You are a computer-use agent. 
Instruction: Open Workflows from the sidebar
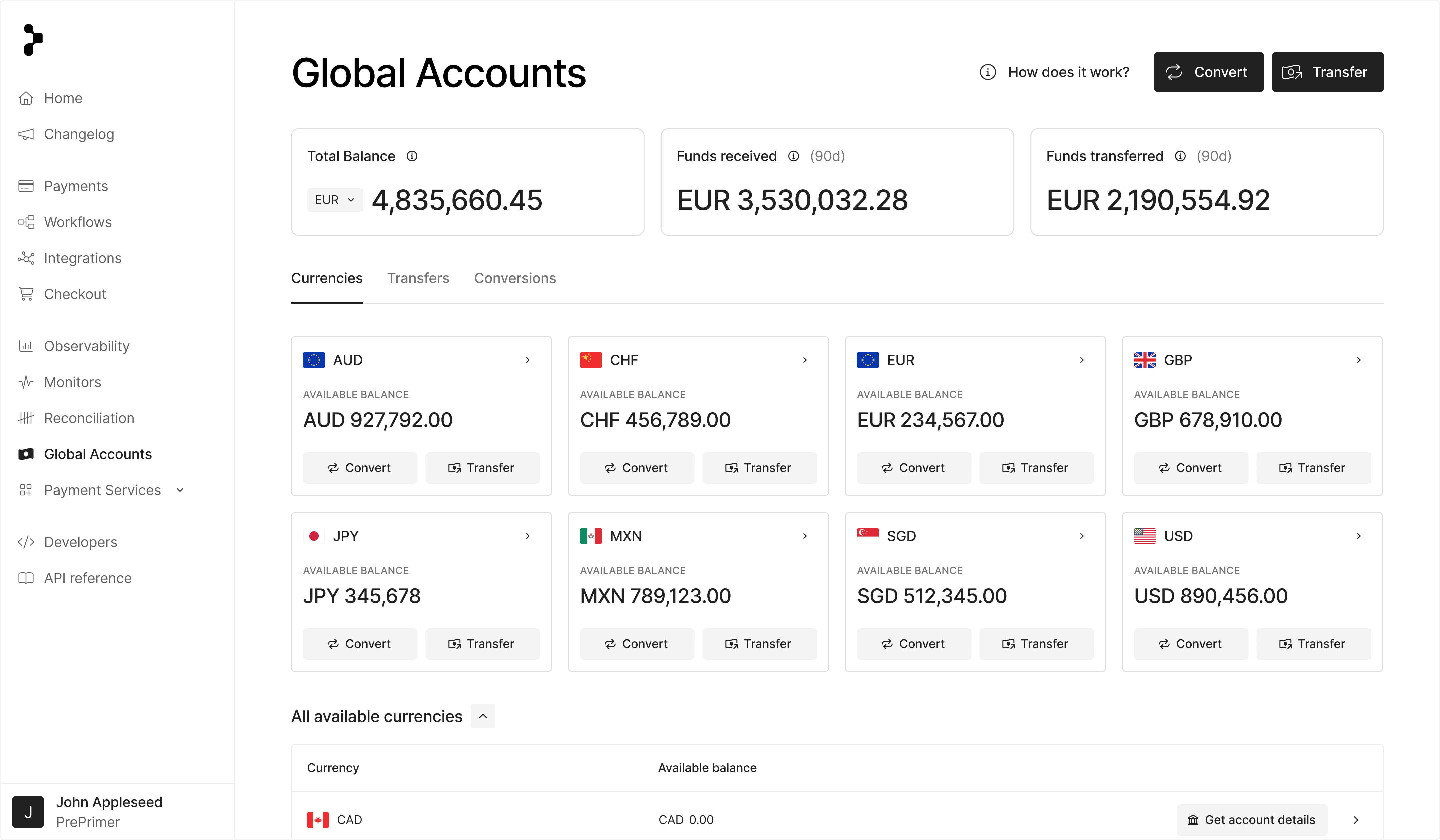(78, 222)
